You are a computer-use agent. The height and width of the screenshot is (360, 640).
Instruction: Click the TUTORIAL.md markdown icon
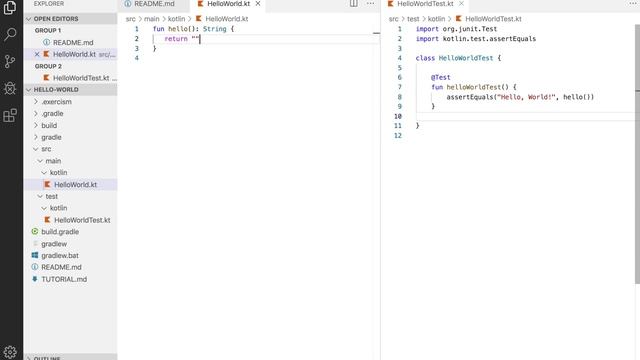(35, 279)
